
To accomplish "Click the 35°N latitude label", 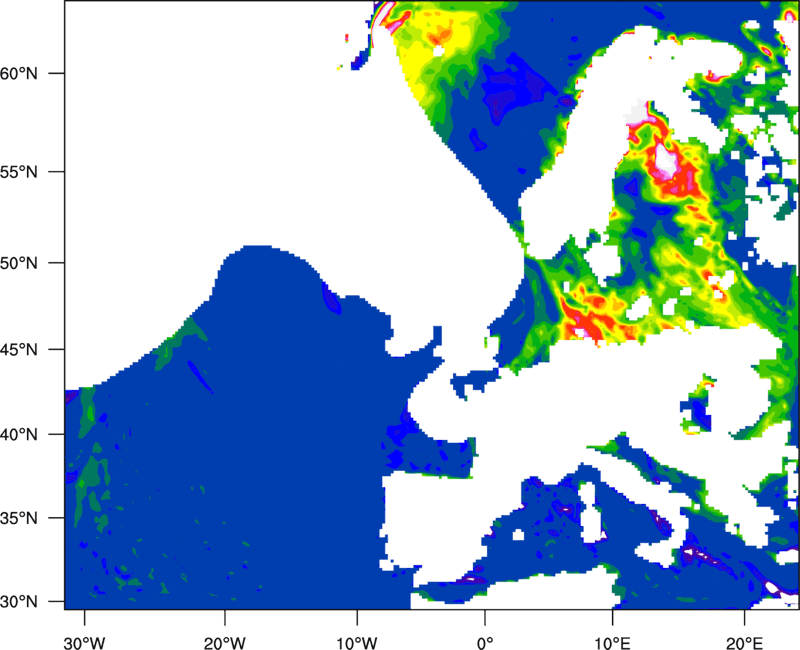I will tap(18, 518).
